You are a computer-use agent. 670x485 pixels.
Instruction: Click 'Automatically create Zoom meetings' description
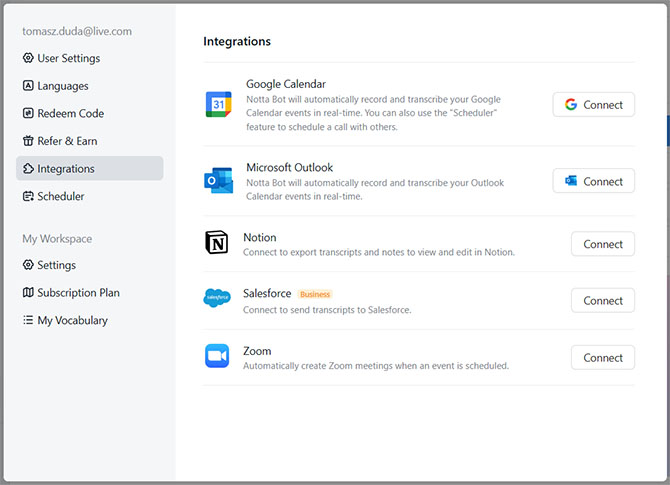tap(376, 366)
